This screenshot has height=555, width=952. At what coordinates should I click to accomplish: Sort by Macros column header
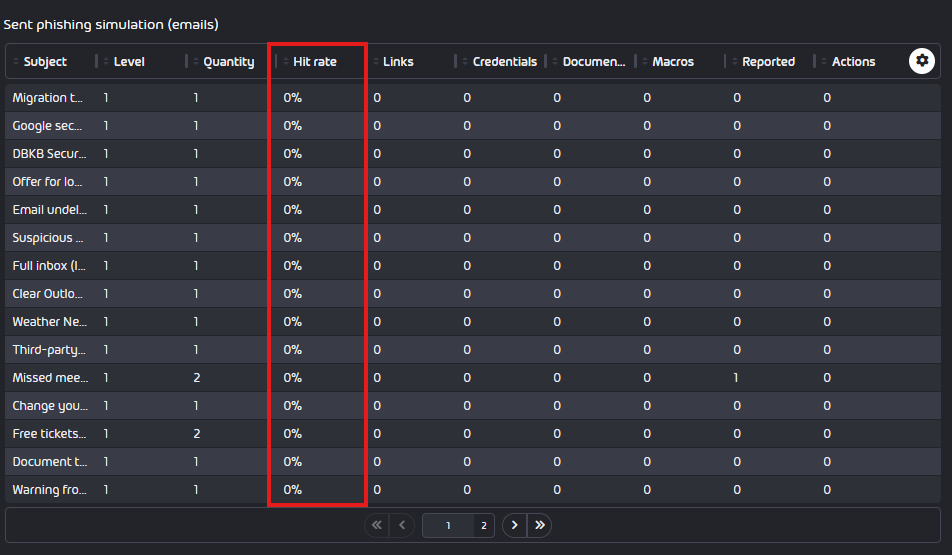tap(673, 61)
